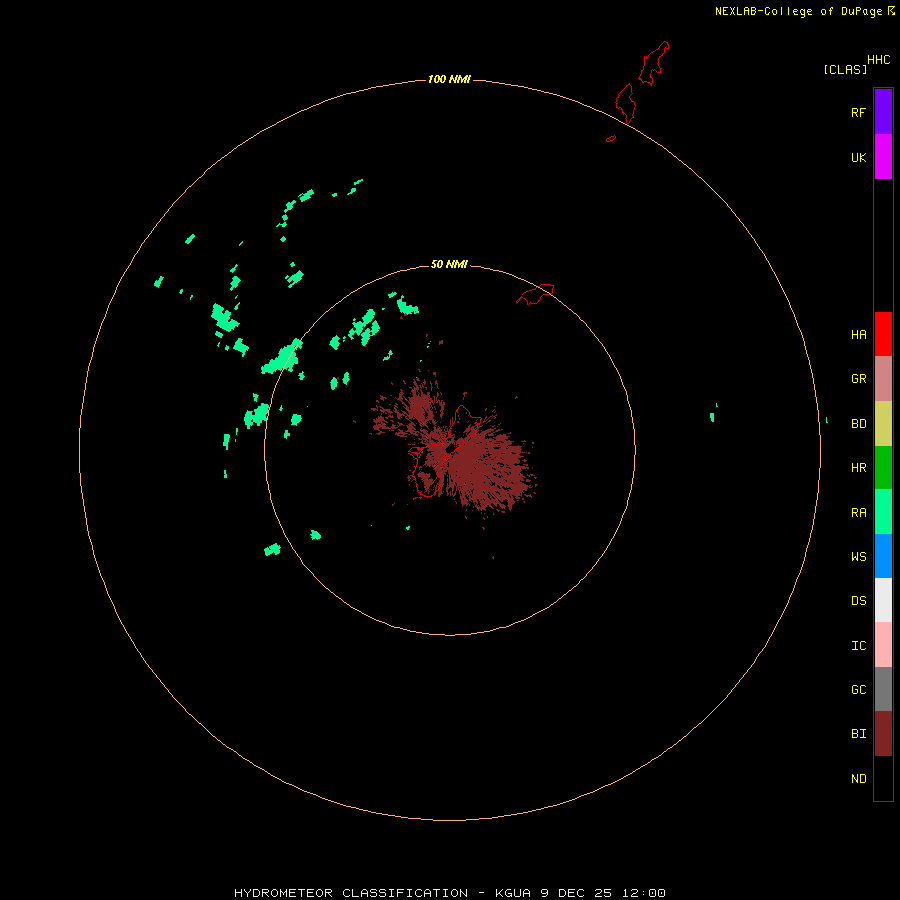Screen dimensions: 900x900
Task: Click the KGUA station identifier
Action: pyautogui.click(x=514, y=893)
